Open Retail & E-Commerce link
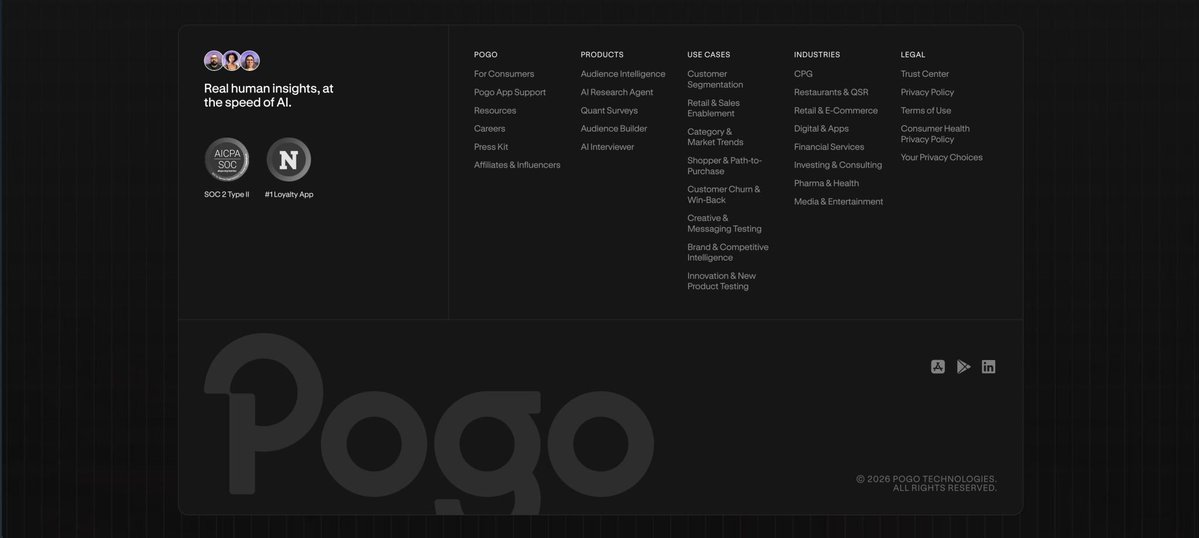The height and width of the screenshot is (538, 1199). coord(836,111)
